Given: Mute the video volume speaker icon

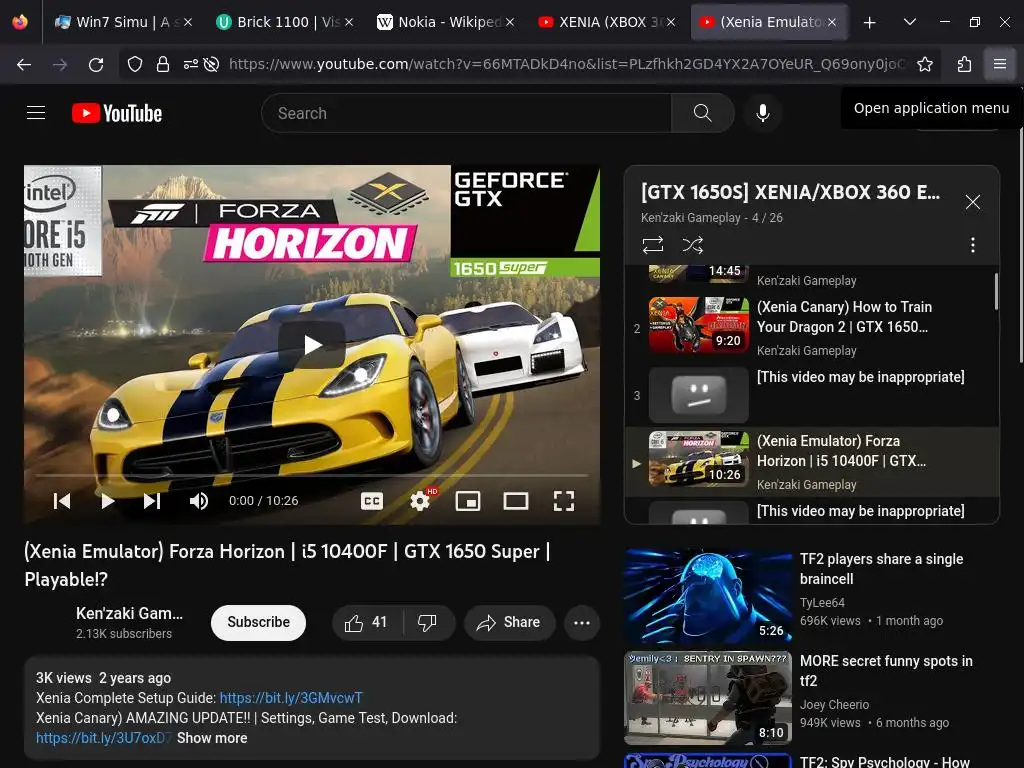Looking at the screenshot, I should coord(199,501).
